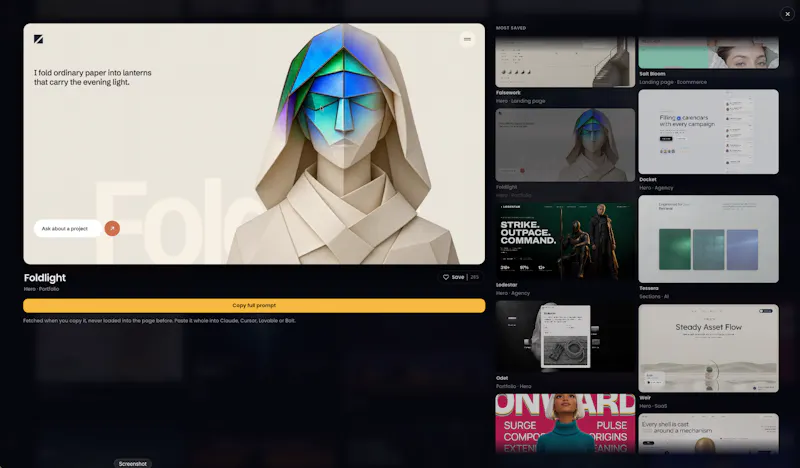Open the pink ONWARD thumbnail

565,423
